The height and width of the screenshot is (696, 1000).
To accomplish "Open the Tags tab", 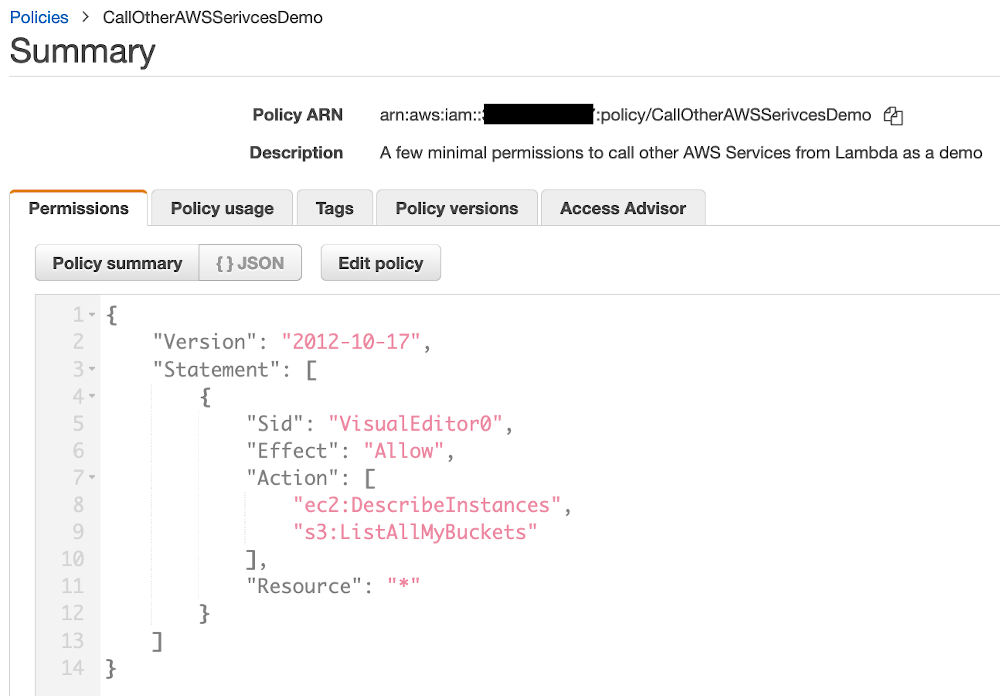I will (334, 208).
